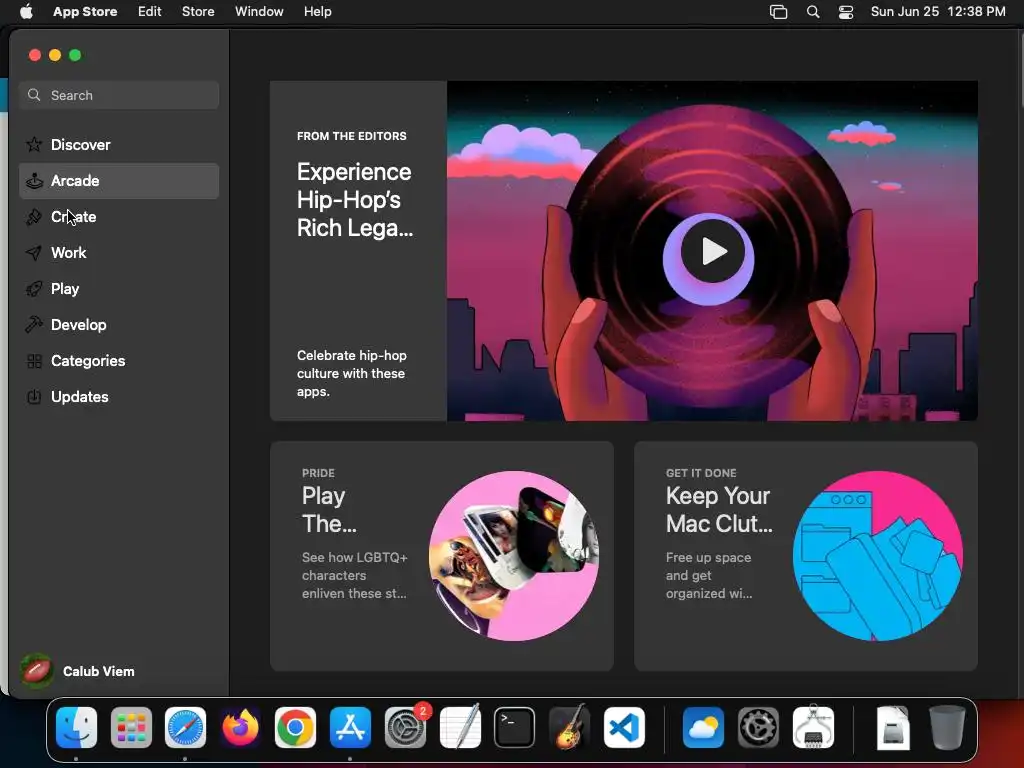
Task: Open System Settings with badge in Dock
Action: point(405,727)
